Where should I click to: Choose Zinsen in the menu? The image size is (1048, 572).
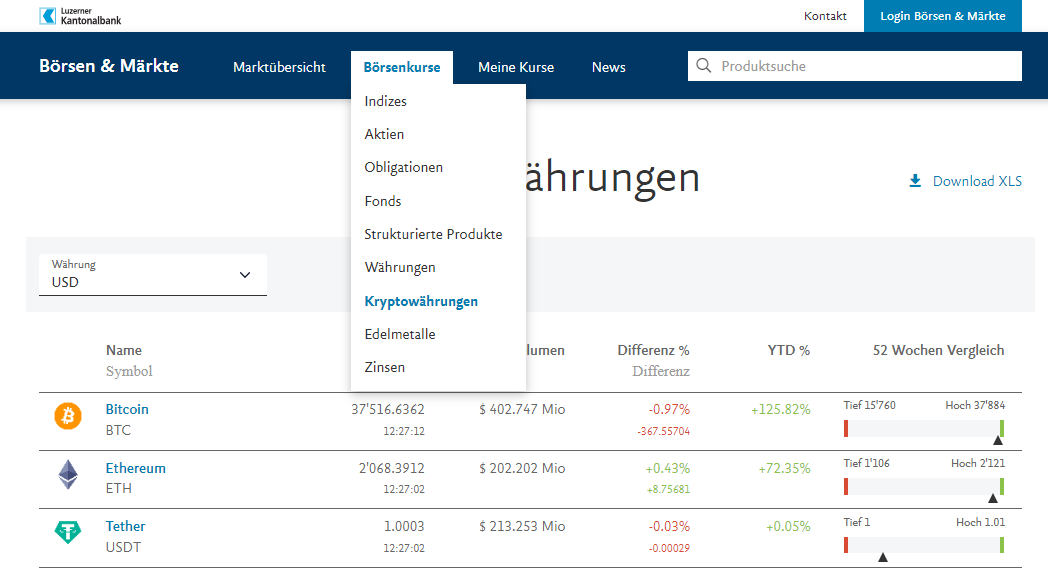(x=384, y=367)
